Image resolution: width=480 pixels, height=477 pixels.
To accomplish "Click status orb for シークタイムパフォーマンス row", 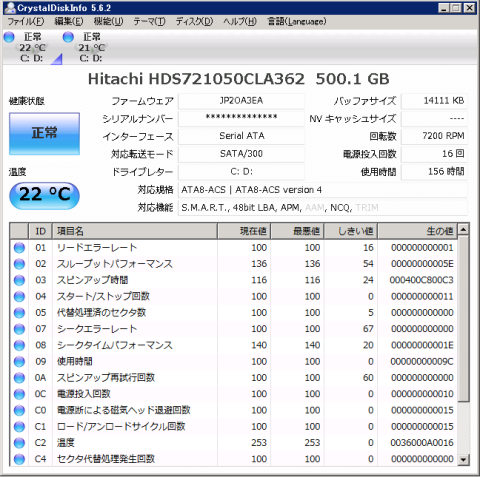I will tap(19, 345).
